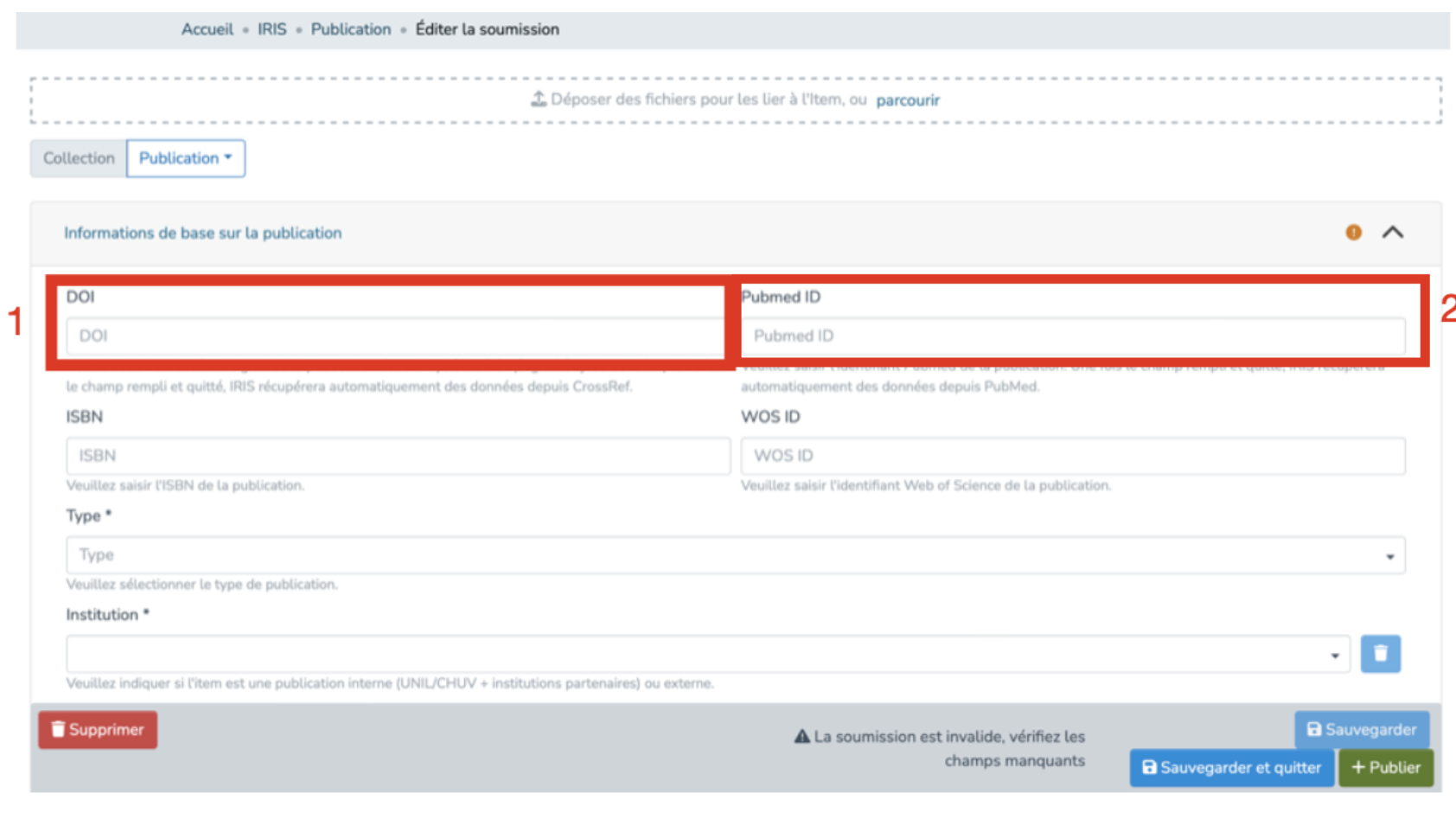
Task: Click the orange warning icon in section header
Action: click(1353, 233)
